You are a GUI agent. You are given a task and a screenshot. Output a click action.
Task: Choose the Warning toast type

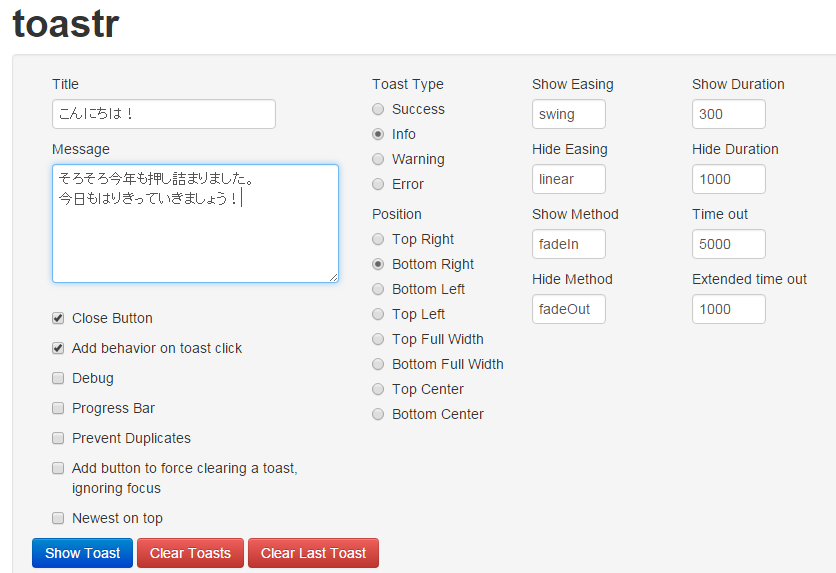point(378,159)
